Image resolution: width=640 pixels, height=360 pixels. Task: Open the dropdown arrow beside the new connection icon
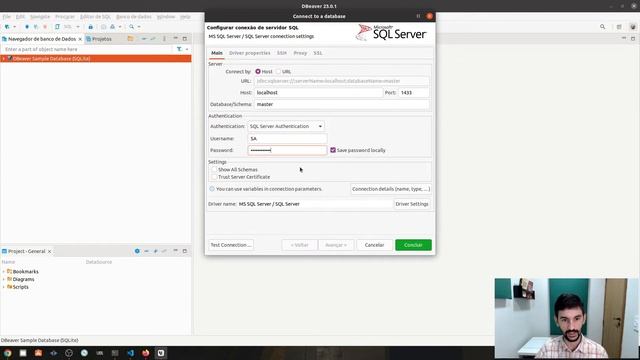14,27
